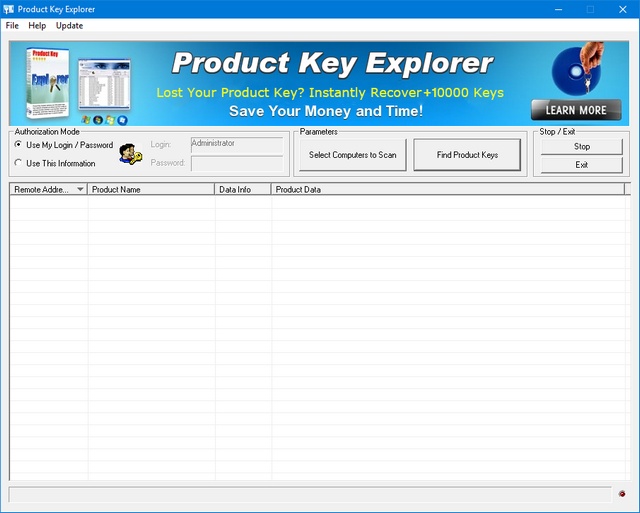The height and width of the screenshot is (513, 640).
Task: Click the Data Info column header
Action: (243, 189)
